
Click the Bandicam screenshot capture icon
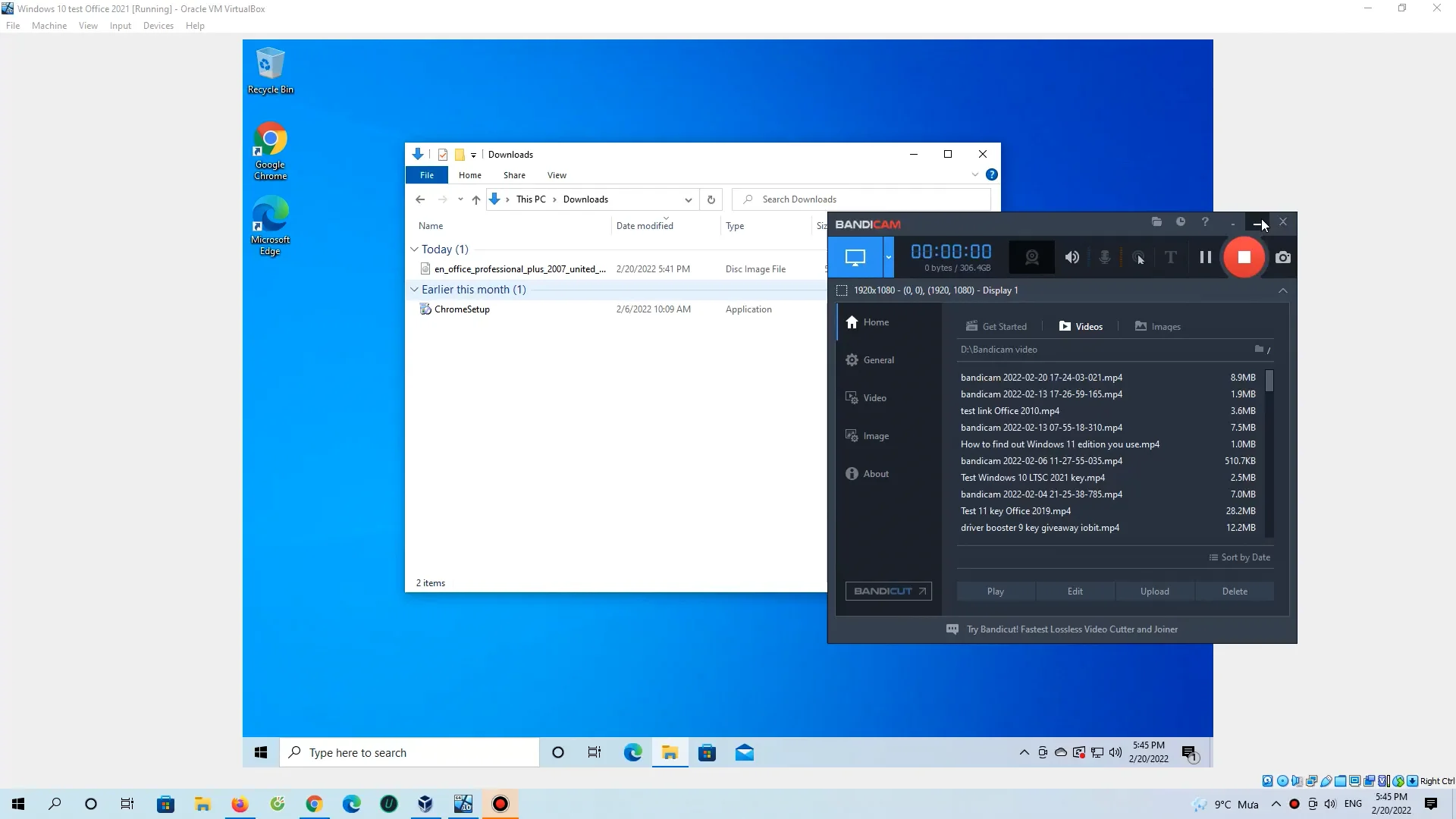pos(1283,257)
